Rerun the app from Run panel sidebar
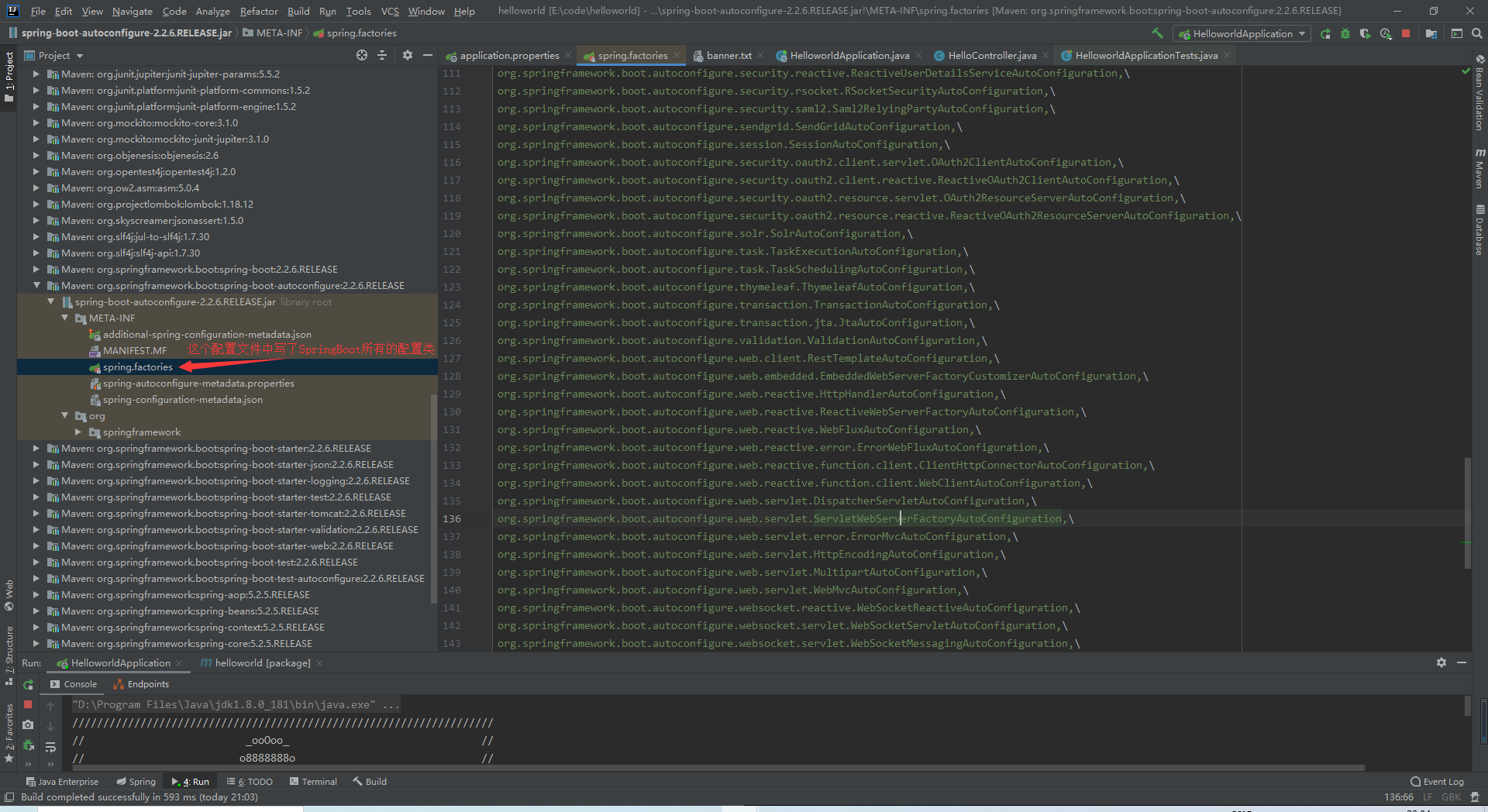The width and height of the screenshot is (1488, 812). click(28, 684)
